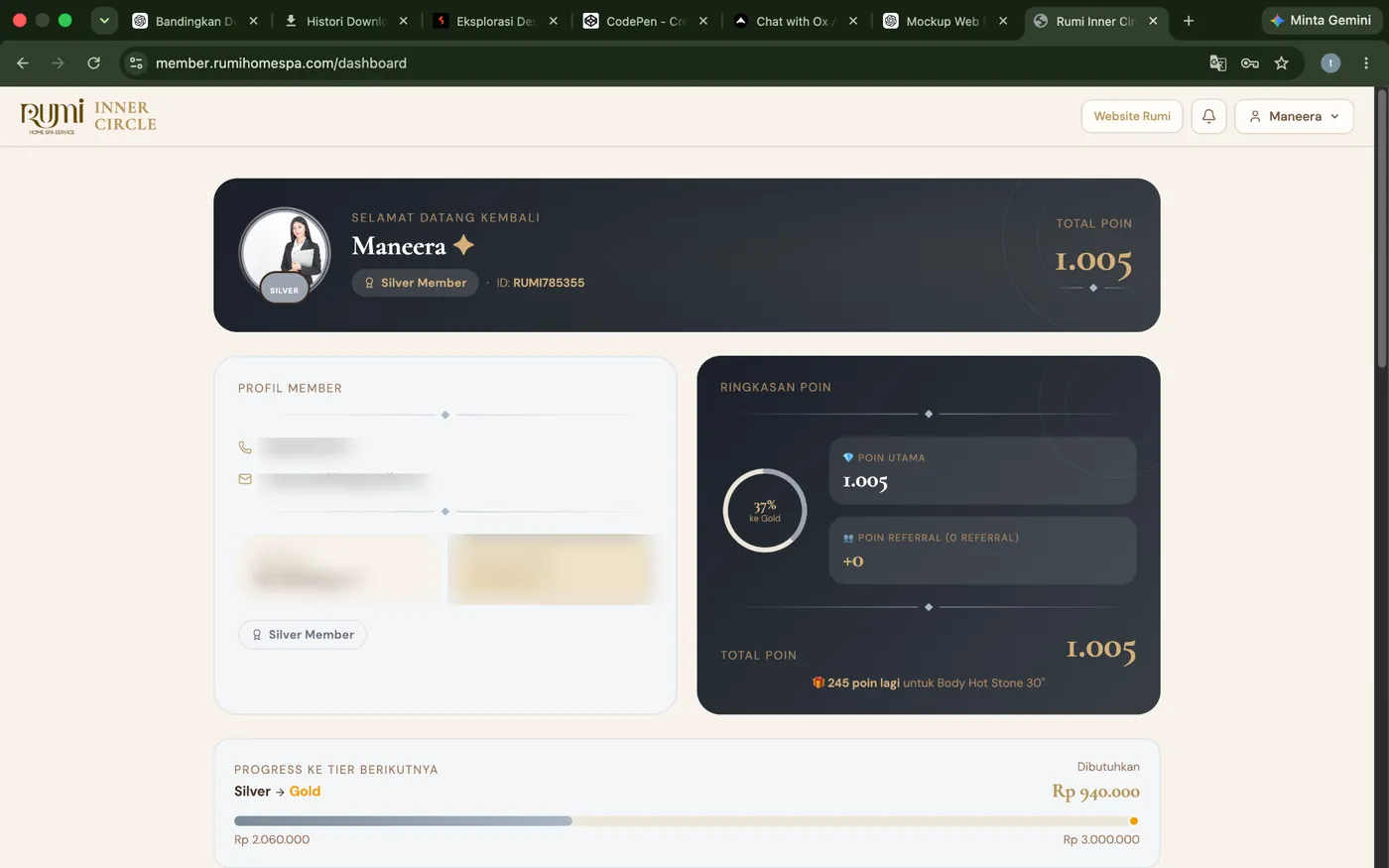Image resolution: width=1389 pixels, height=868 pixels.
Task: Open the Chrome profile avatar
Action: (x=1330, y=62)
